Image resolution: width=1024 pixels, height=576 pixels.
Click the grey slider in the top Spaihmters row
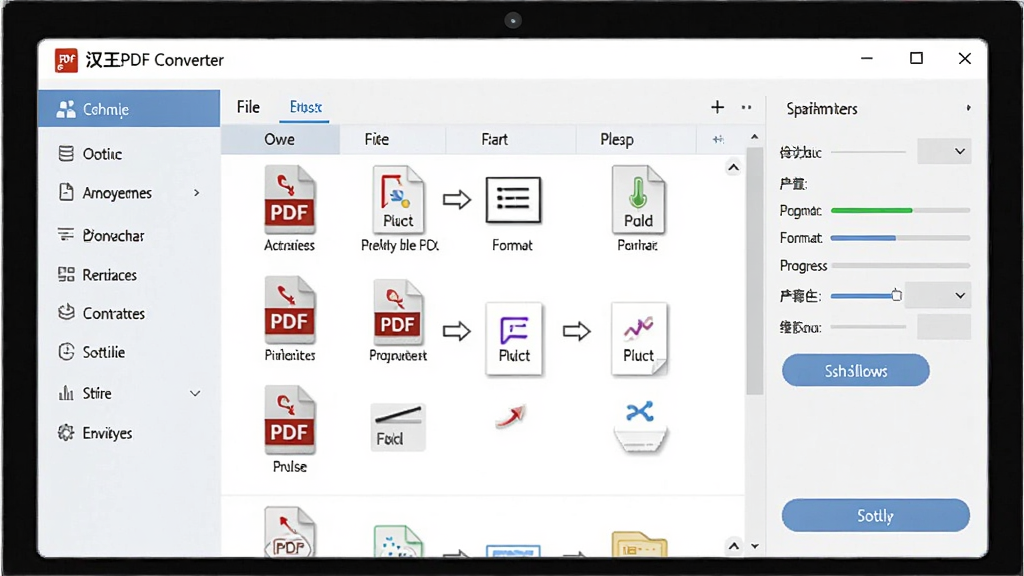point(868,152)
